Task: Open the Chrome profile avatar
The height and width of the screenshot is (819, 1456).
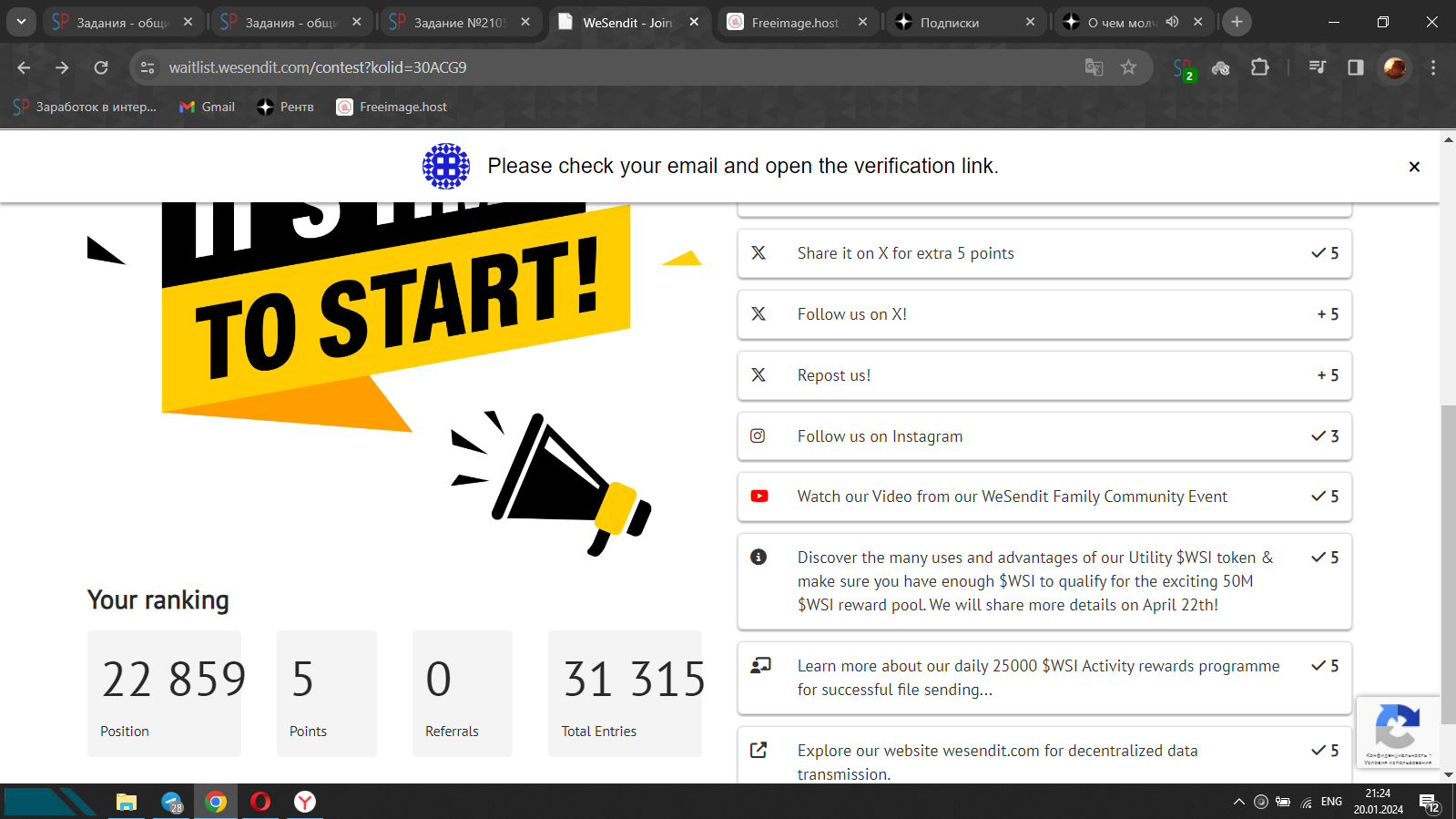Action: [1394, 67]
